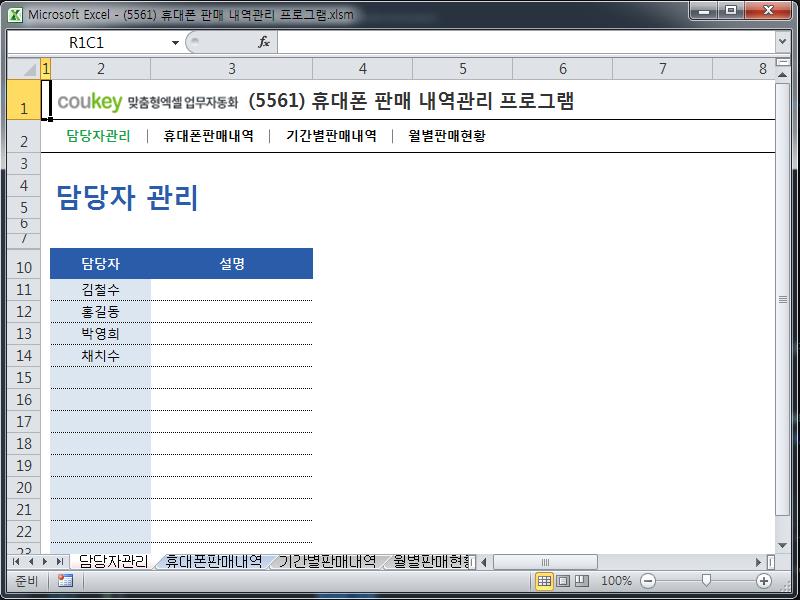Select column header 3
This screenshot has height=600, width=800.
pyautogui.click(x=232, y=68)
